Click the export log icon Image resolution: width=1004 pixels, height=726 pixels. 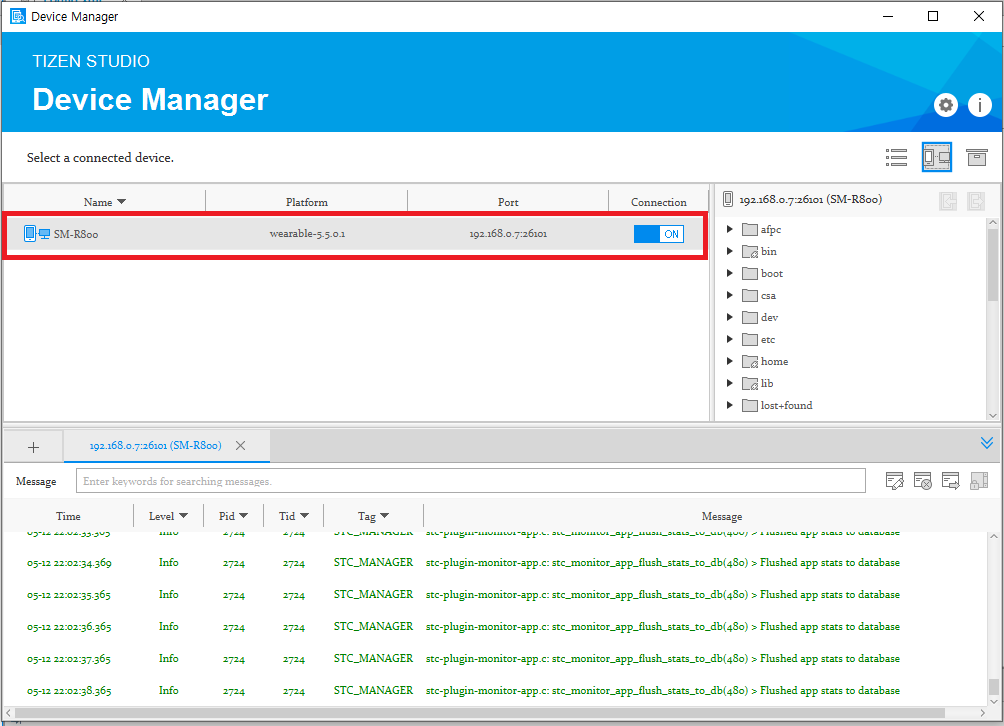click(x=951, y=481)
